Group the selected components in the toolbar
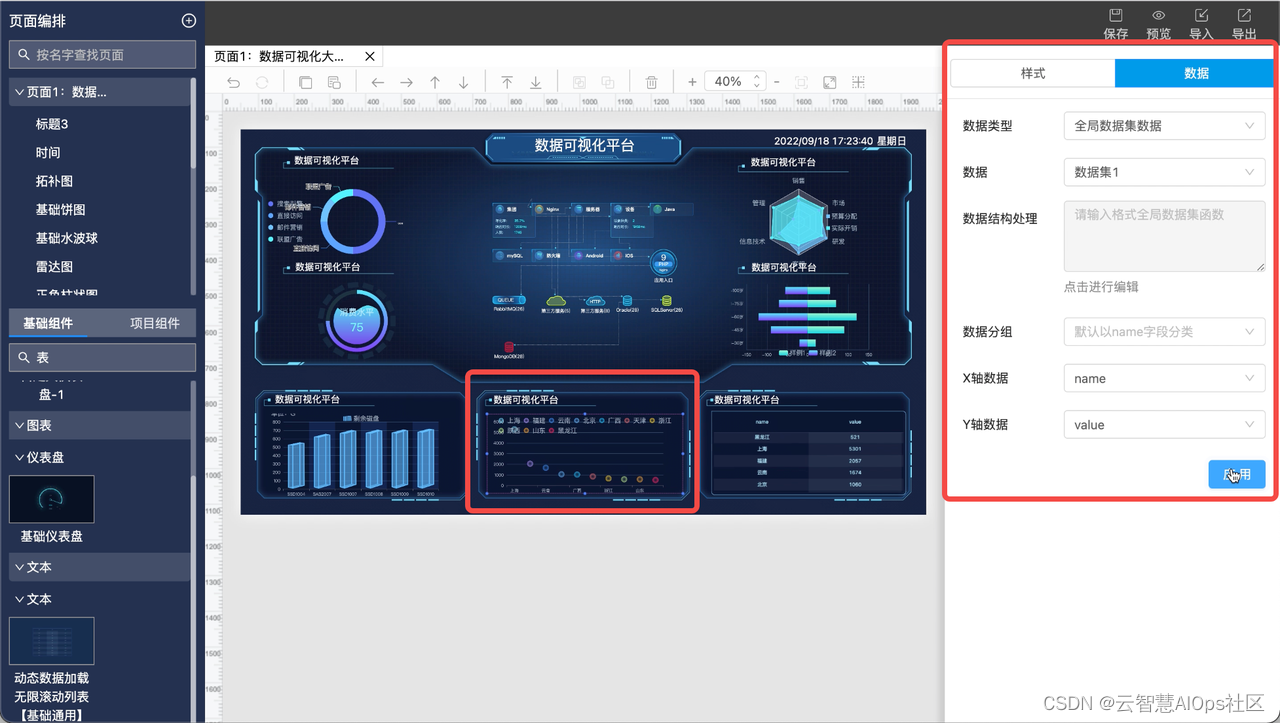 point(579,82)
